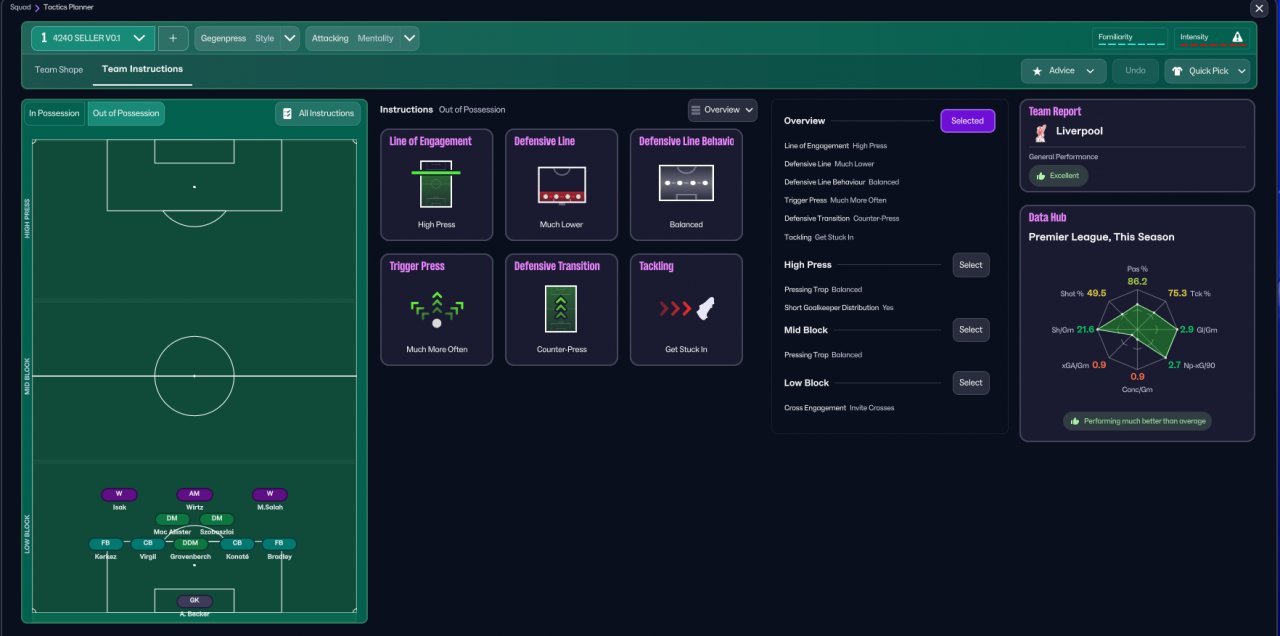Open the Defensive Transition Counter-Press card
This screenshot has width=1280, height=636.
(x=561, y=309)
